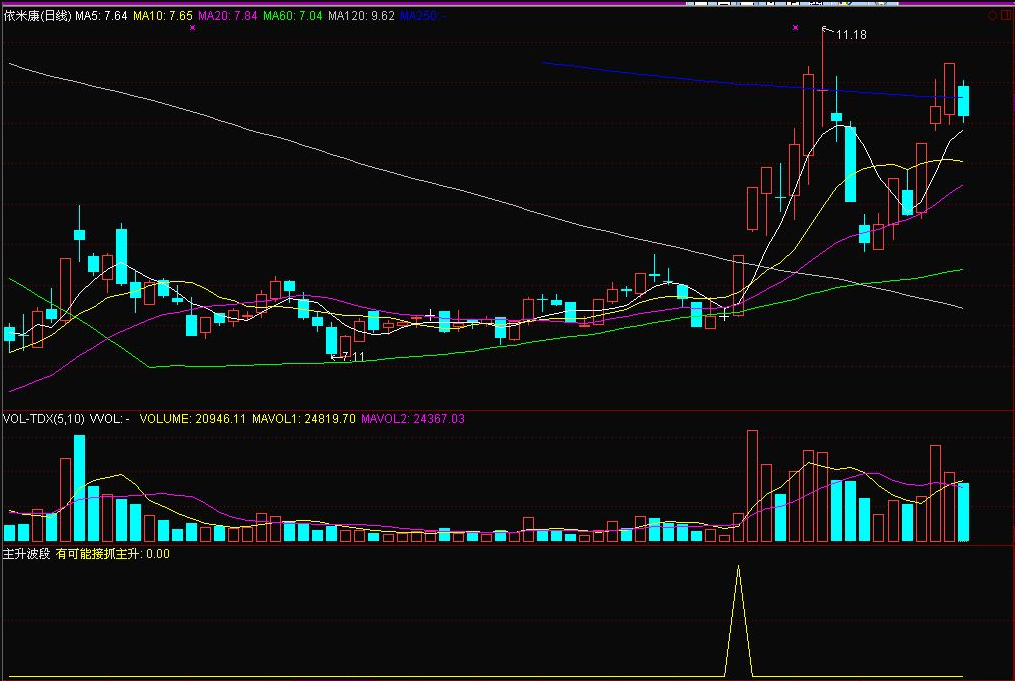The height and width of the screenshot is (681, 1015).
Task: Click the diamond icon at chart top-right
Action: 992,16
